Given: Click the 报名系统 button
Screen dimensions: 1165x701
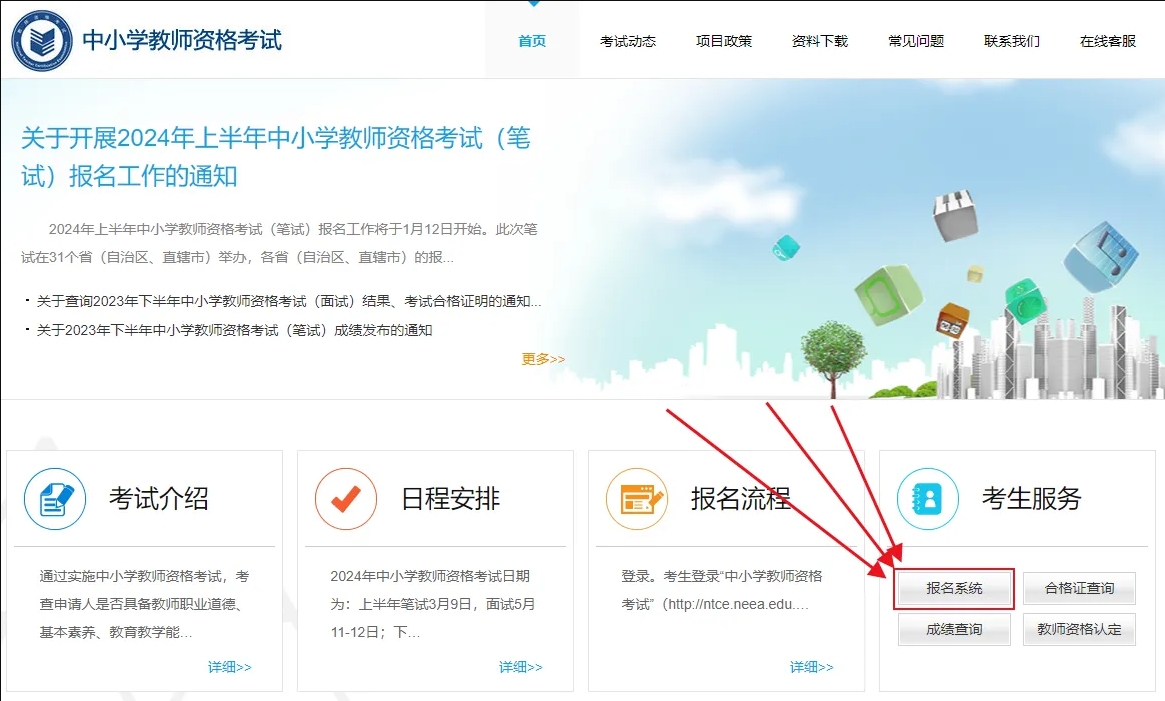Looking at the screenshot, I should click(955, 589).
